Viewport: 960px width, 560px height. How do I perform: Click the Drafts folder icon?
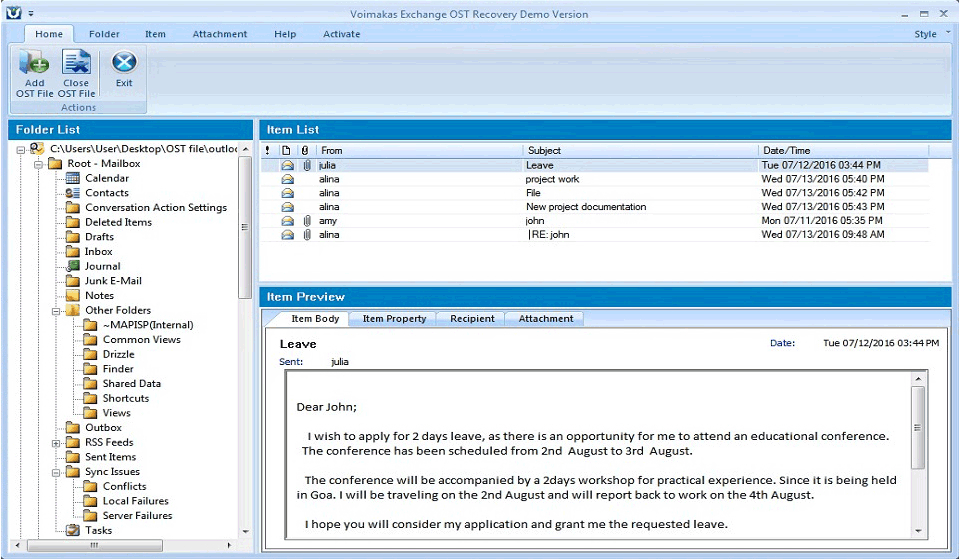pyautogui.click(x=73, y=237)
